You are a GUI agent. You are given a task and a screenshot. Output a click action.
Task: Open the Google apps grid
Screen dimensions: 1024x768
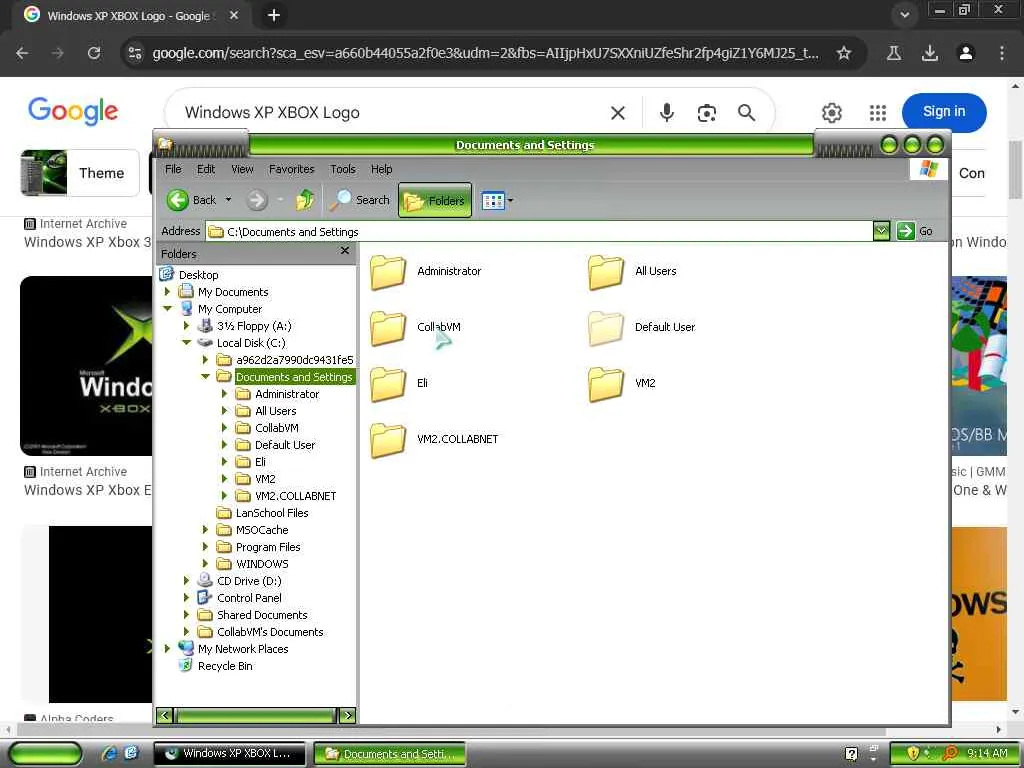[878, 113]
